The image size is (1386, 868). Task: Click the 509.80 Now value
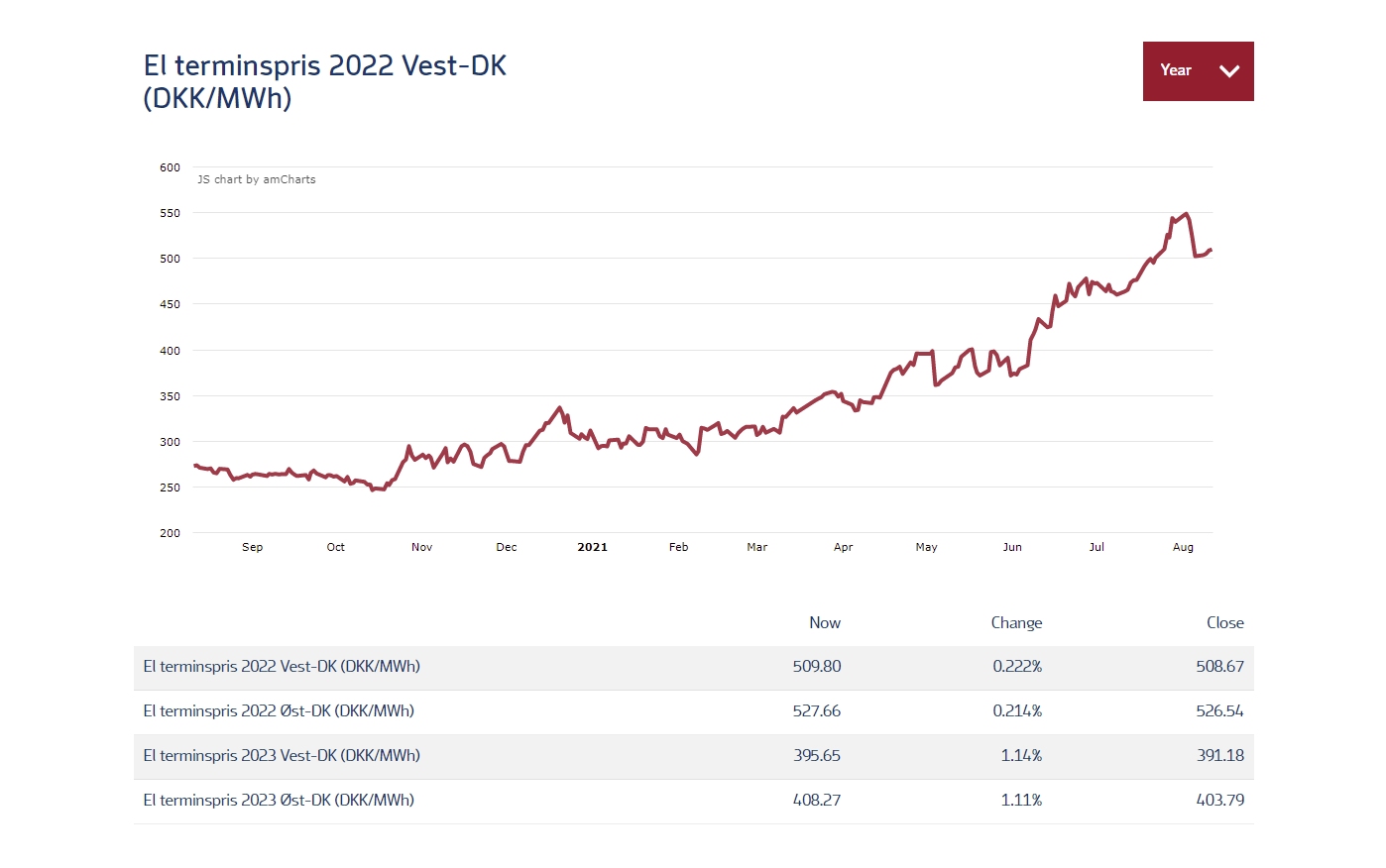[x=816, y=667]
